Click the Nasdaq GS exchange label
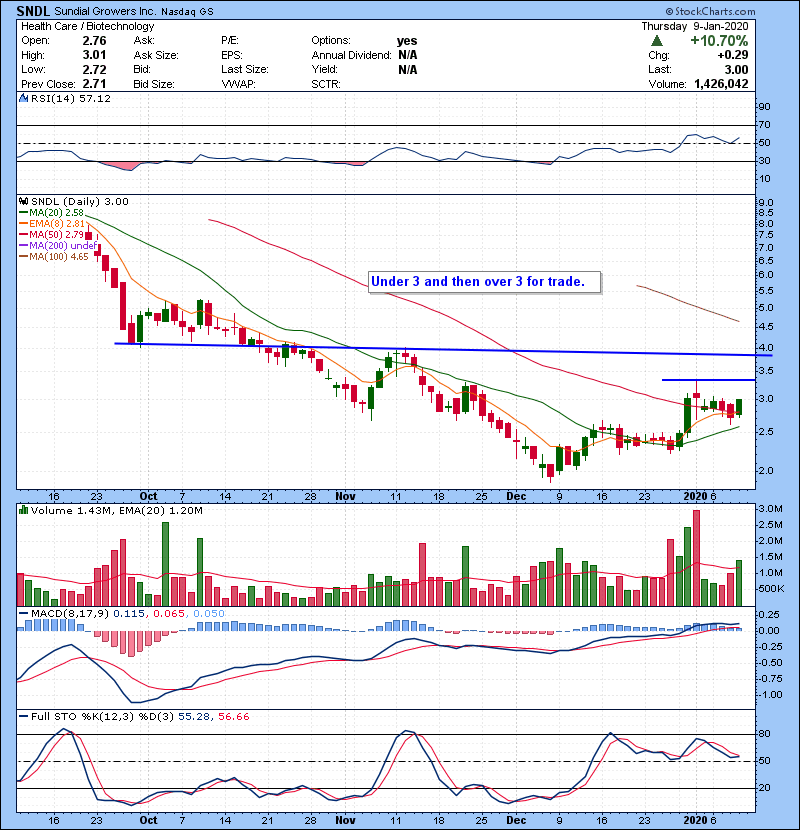 point(187,12)
